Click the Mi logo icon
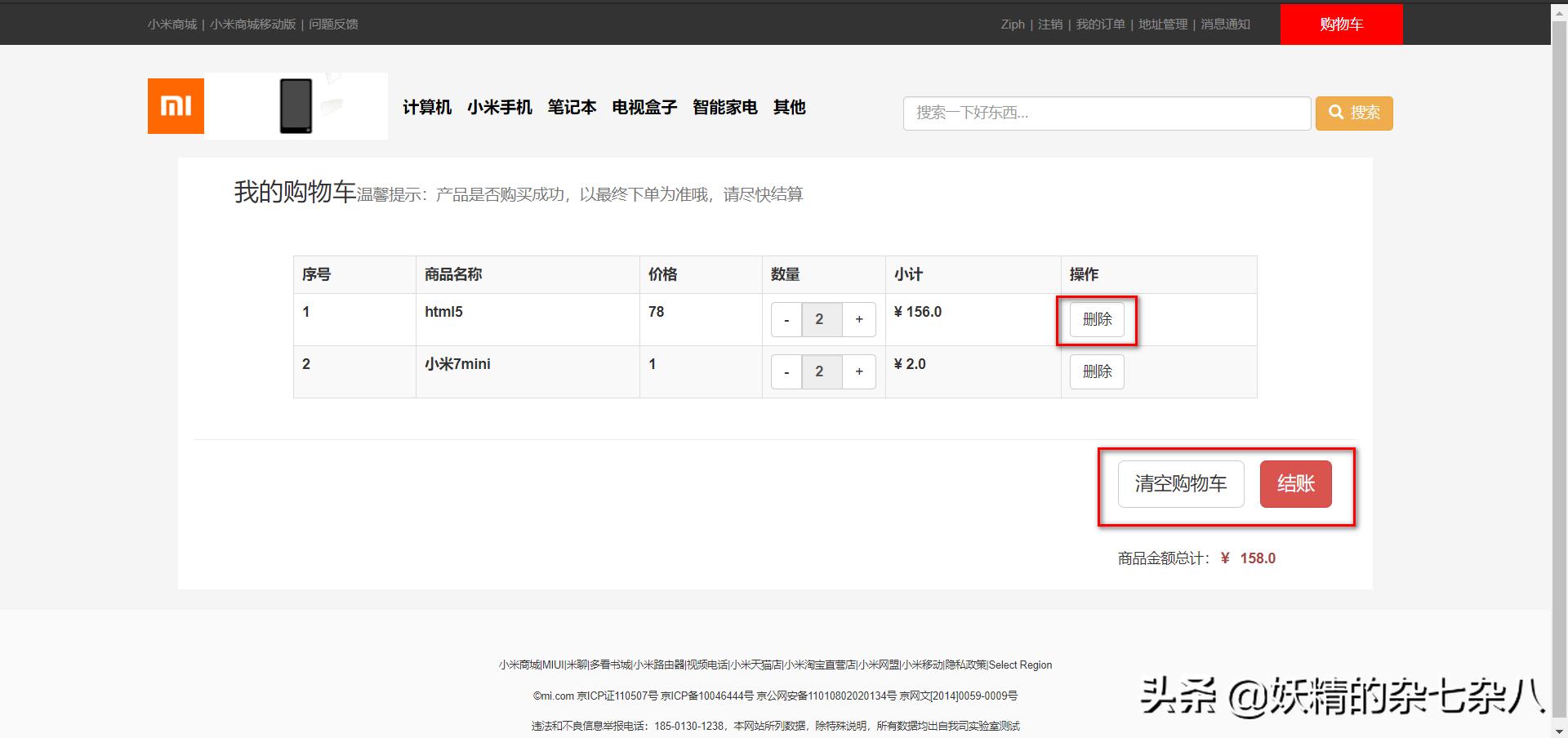The image size is (1568, 738). 175,105
